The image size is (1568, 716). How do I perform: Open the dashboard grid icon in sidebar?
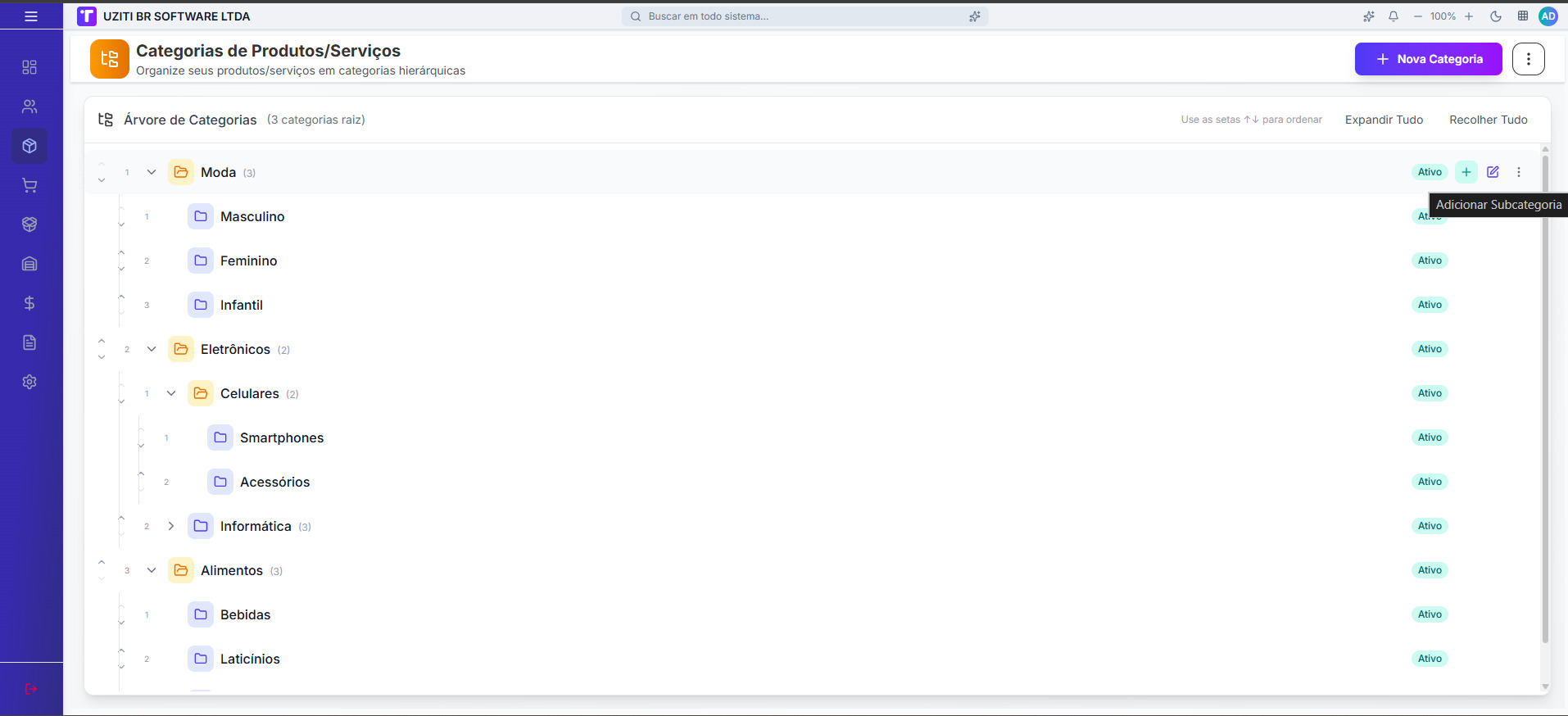[x=29, y=67]
